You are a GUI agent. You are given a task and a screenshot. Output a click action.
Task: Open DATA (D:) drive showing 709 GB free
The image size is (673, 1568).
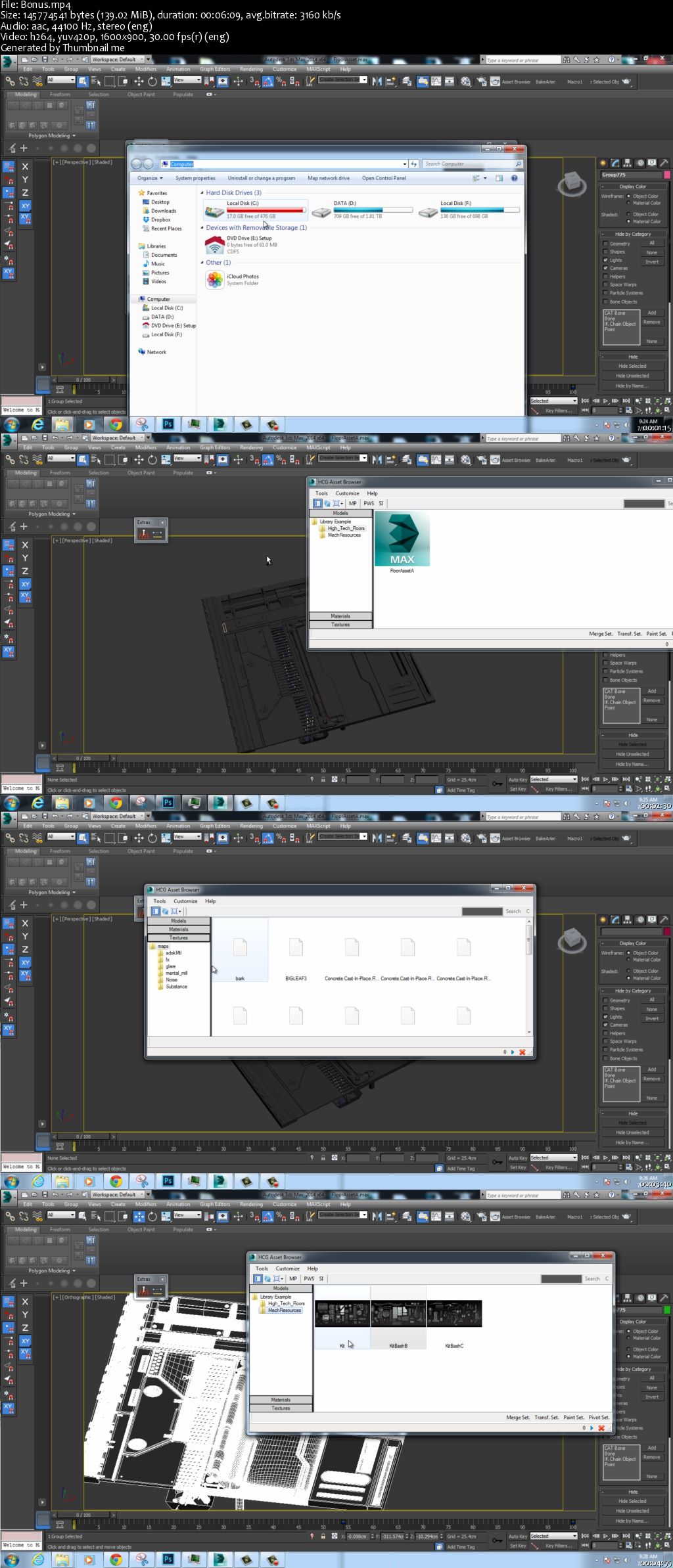tap(361, 210)
